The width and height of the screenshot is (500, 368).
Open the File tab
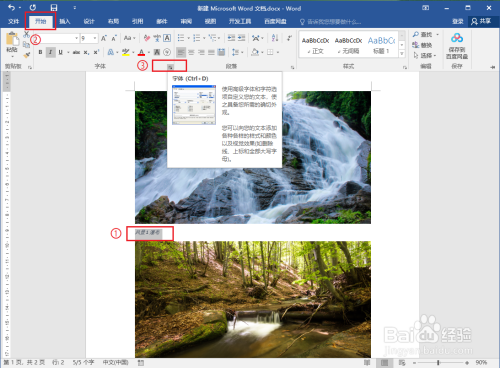tap(13, 21)
